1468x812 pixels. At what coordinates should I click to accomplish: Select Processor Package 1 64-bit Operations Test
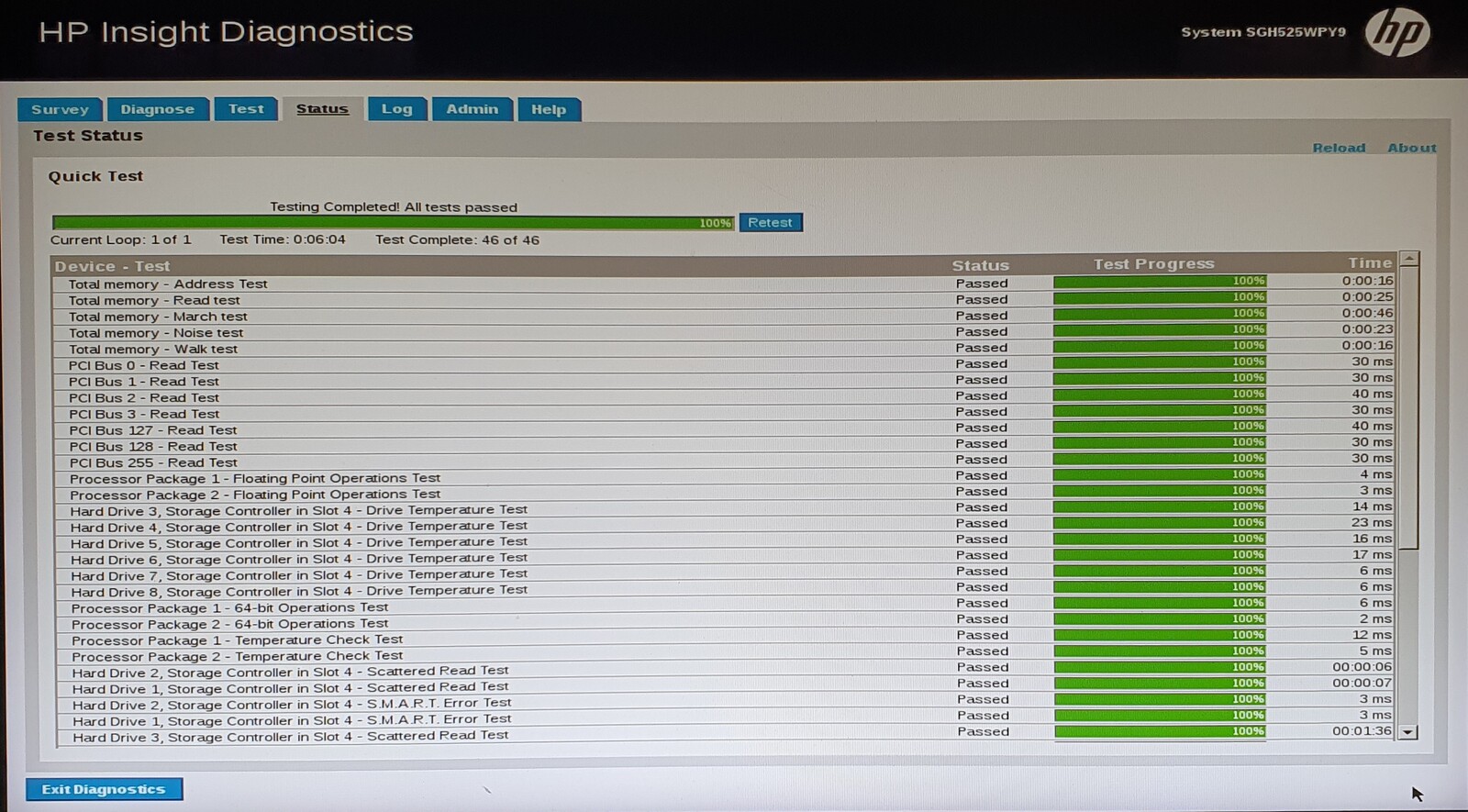[x=724, y=607]
